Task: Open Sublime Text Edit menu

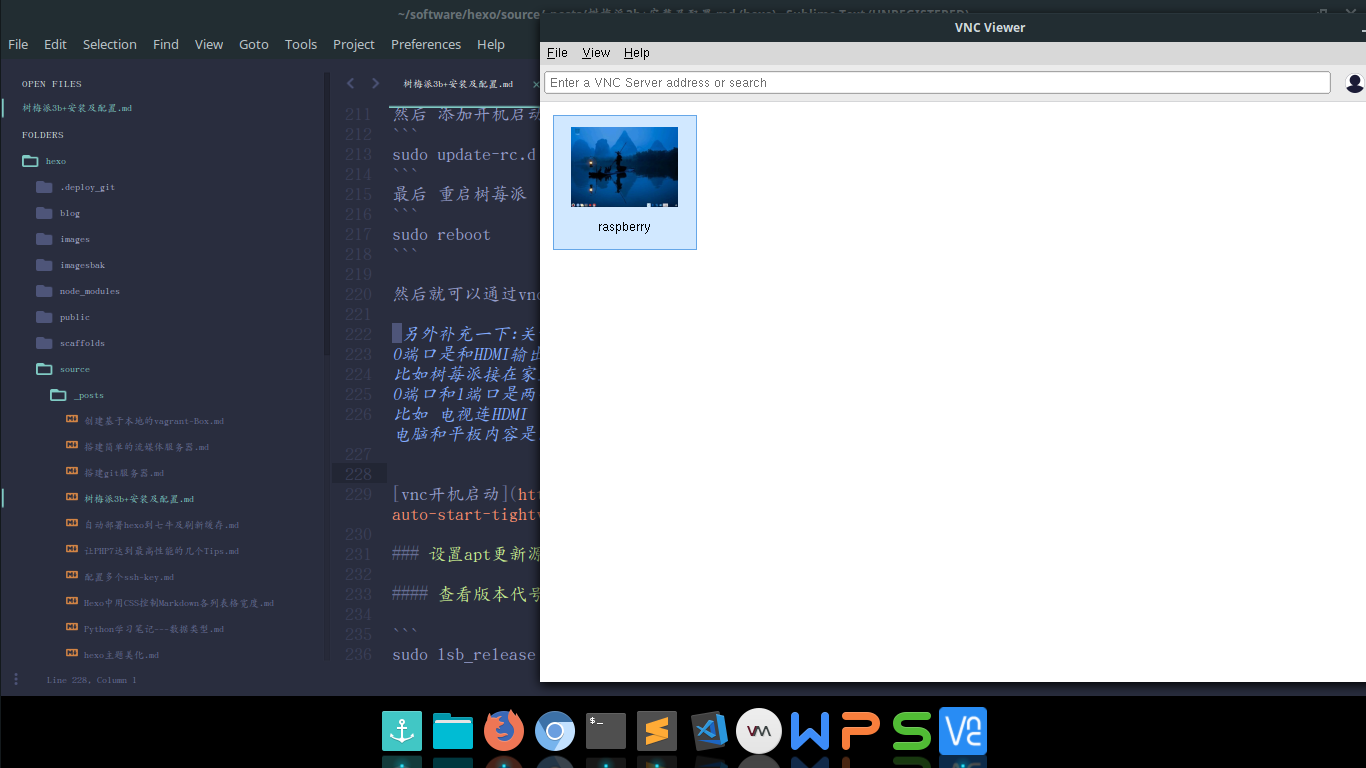Action: pos(55,44)
